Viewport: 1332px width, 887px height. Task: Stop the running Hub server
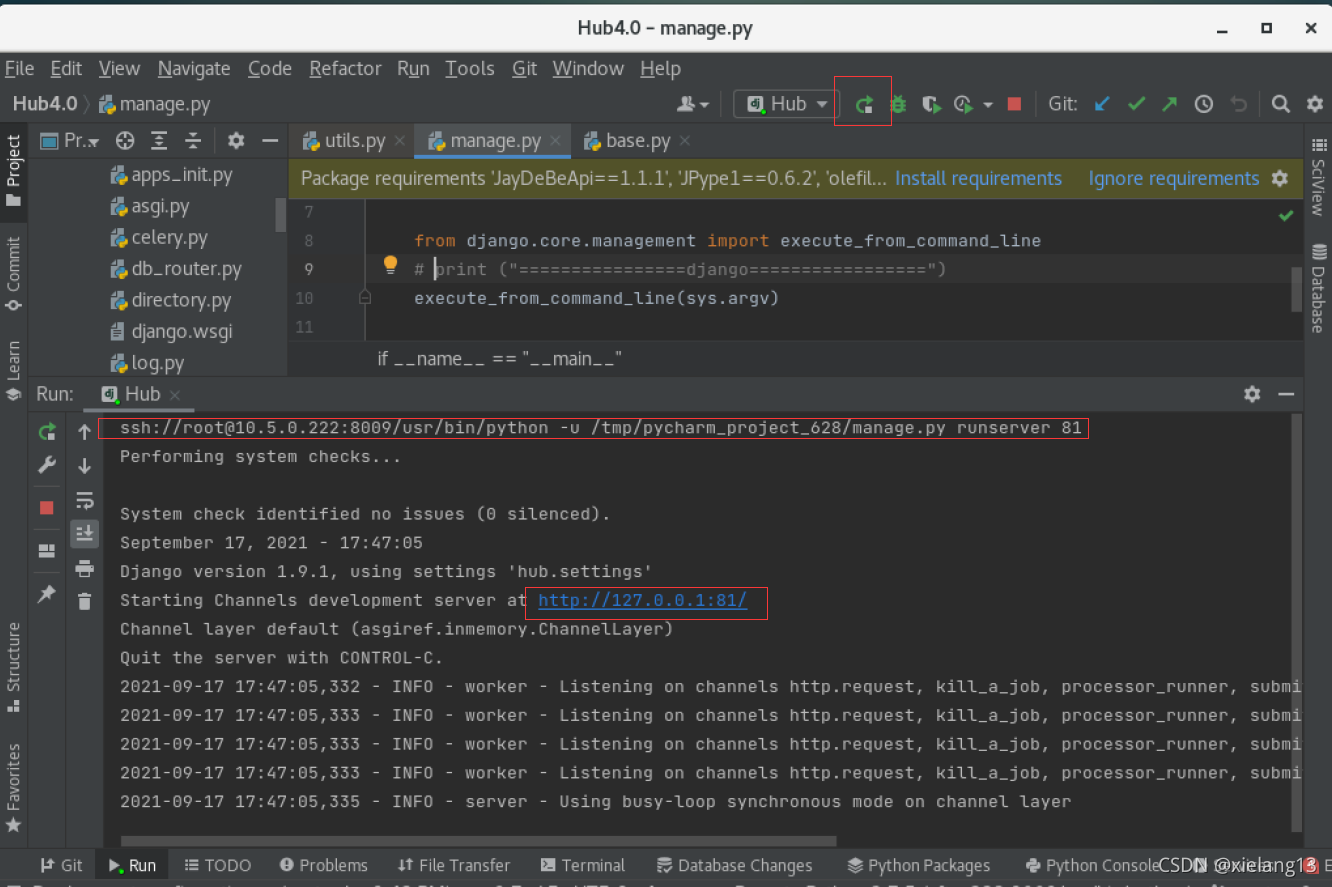coord(1013,103)
